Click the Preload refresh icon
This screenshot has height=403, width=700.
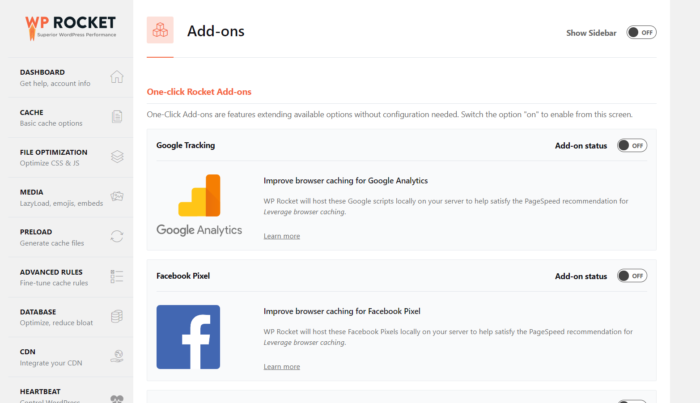117,236
